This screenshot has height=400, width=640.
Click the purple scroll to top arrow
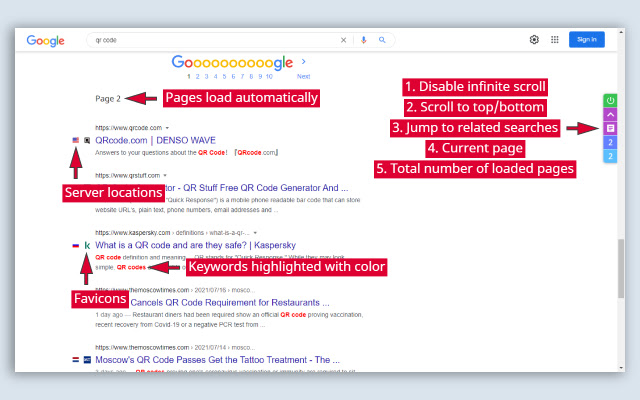(610, 115)
